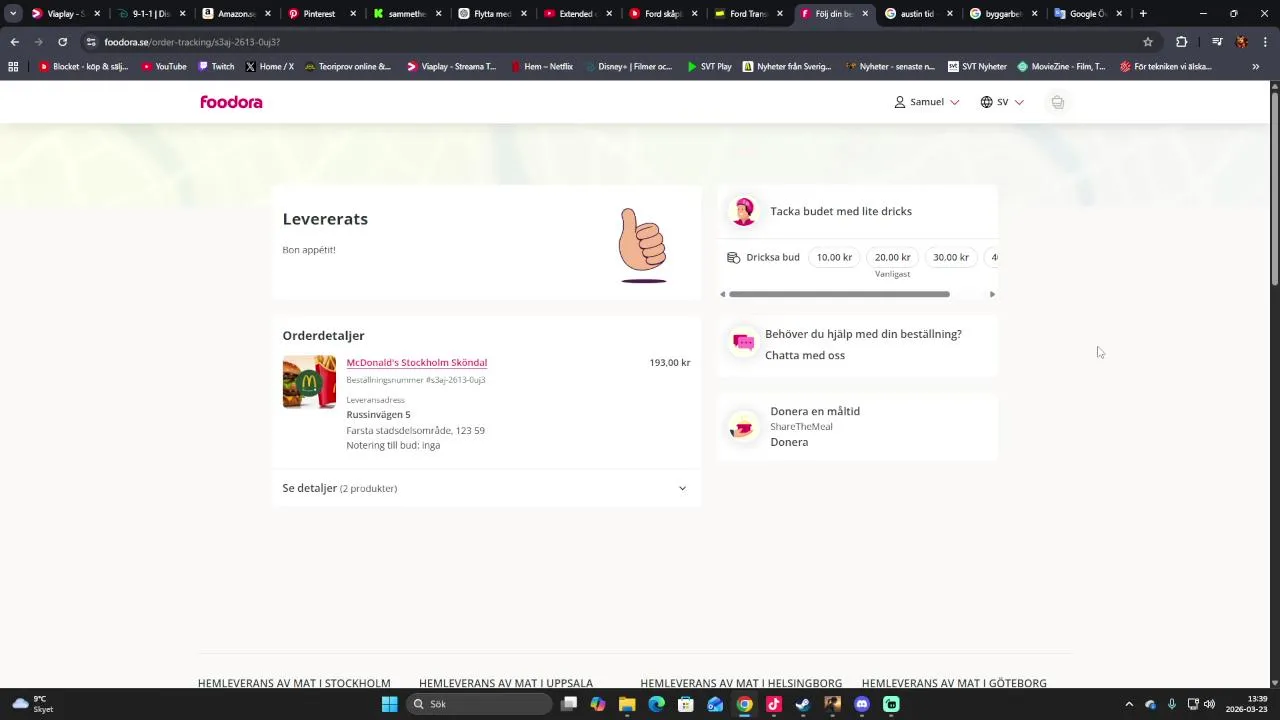Open the weather widget showing 9°C
Screen dimensions: 1280x720
pos(33,704)
